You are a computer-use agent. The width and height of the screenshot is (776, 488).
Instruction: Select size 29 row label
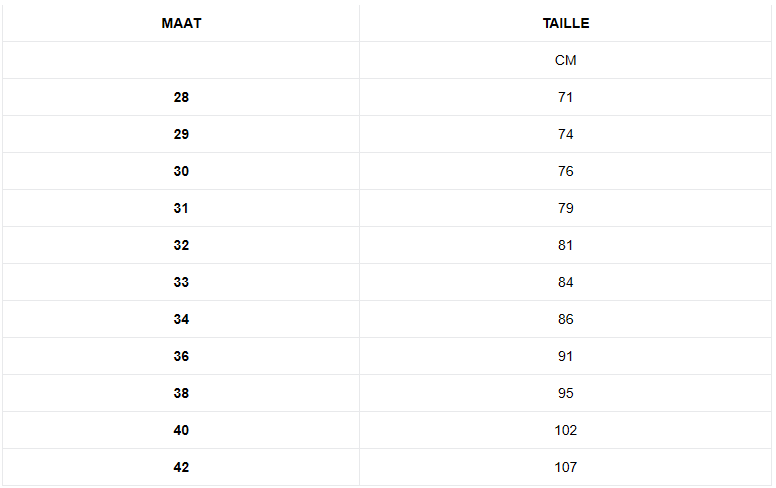point(181,134)
